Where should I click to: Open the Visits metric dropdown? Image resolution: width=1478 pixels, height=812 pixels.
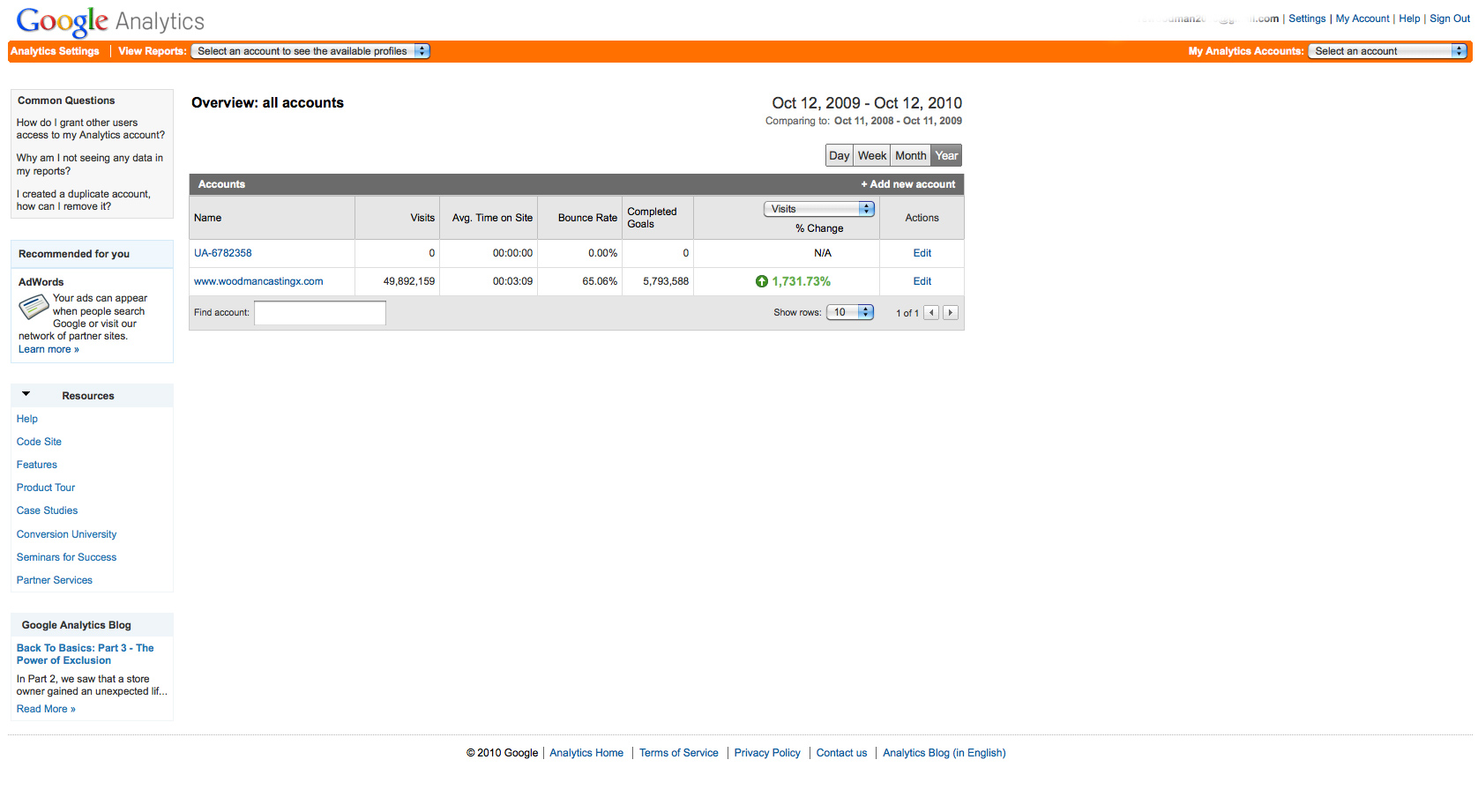click(x=818, y=209)
